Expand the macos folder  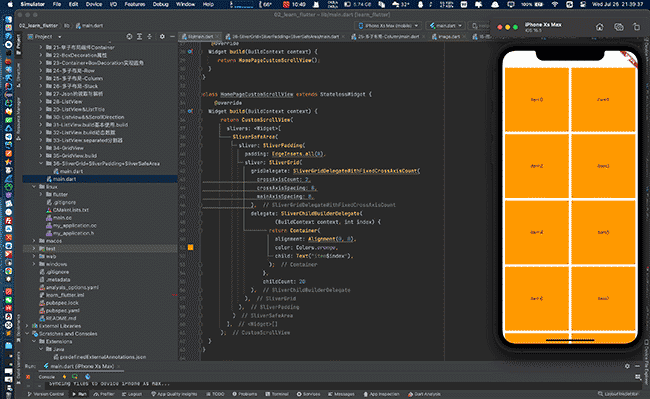point(34,241)
